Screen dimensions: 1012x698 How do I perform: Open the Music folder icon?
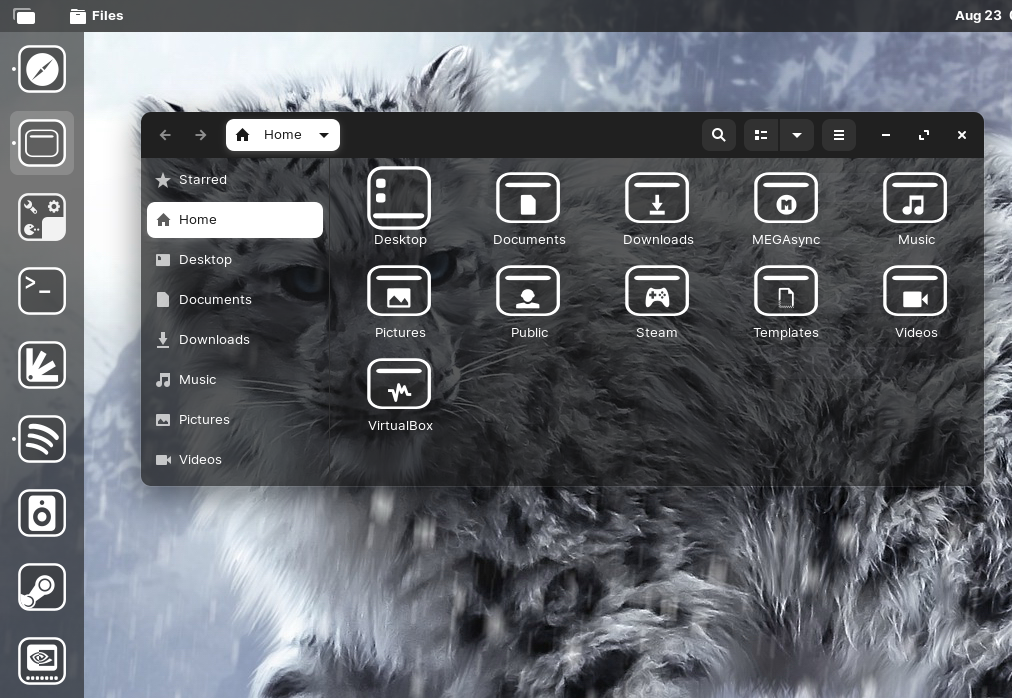click(x=915, y=198)
